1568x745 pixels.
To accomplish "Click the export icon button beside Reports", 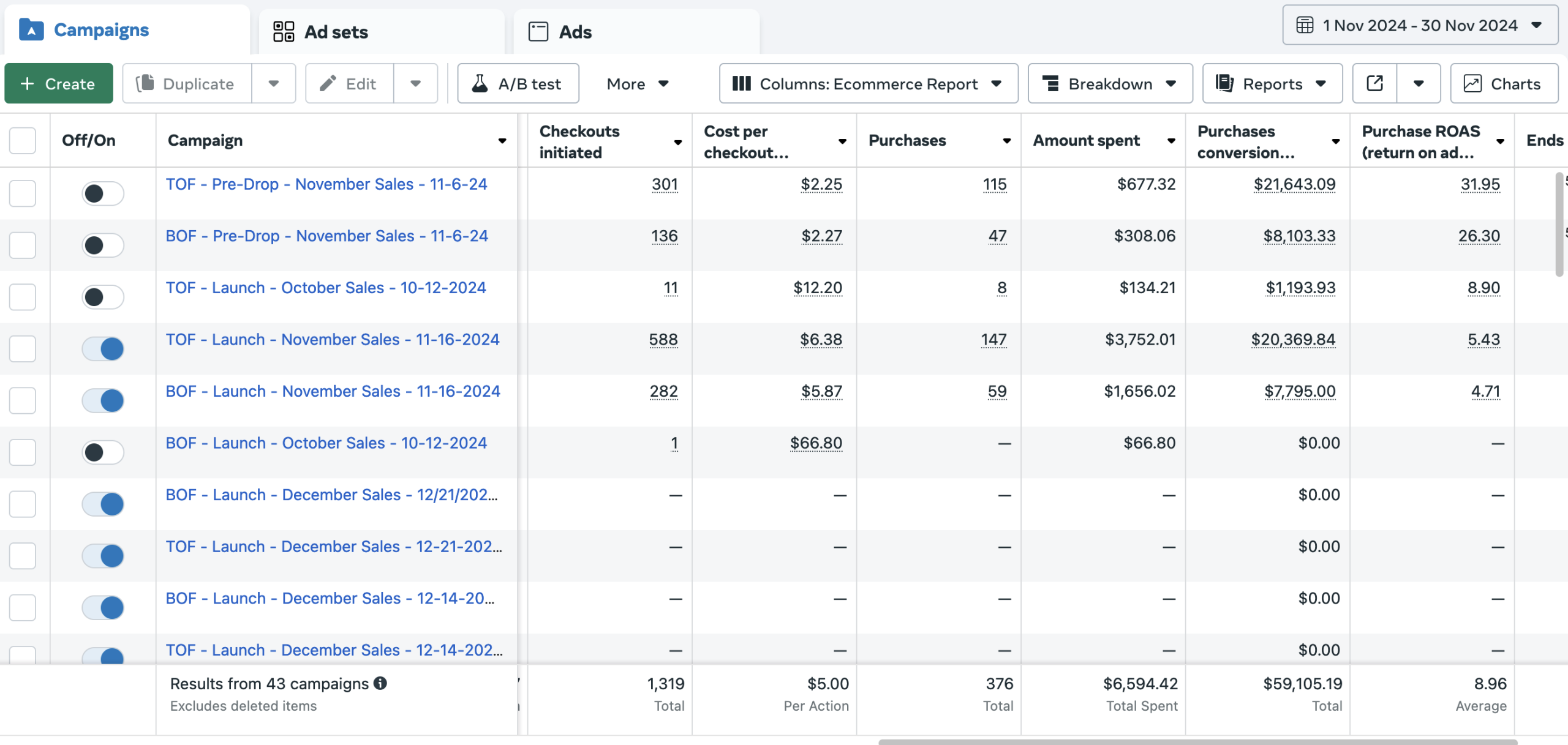I will coord(1374,84).
